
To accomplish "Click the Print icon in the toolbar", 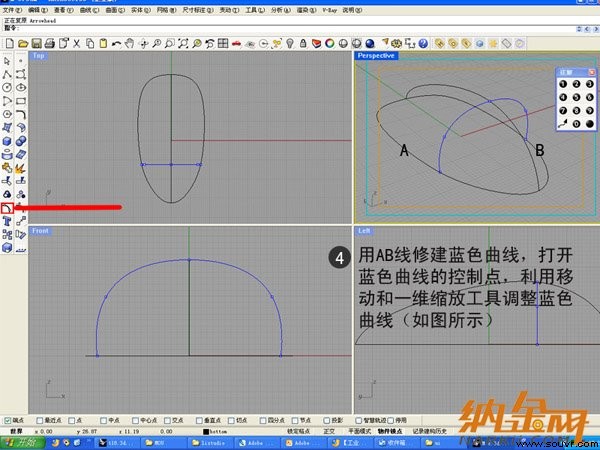I will pos(50,44).
